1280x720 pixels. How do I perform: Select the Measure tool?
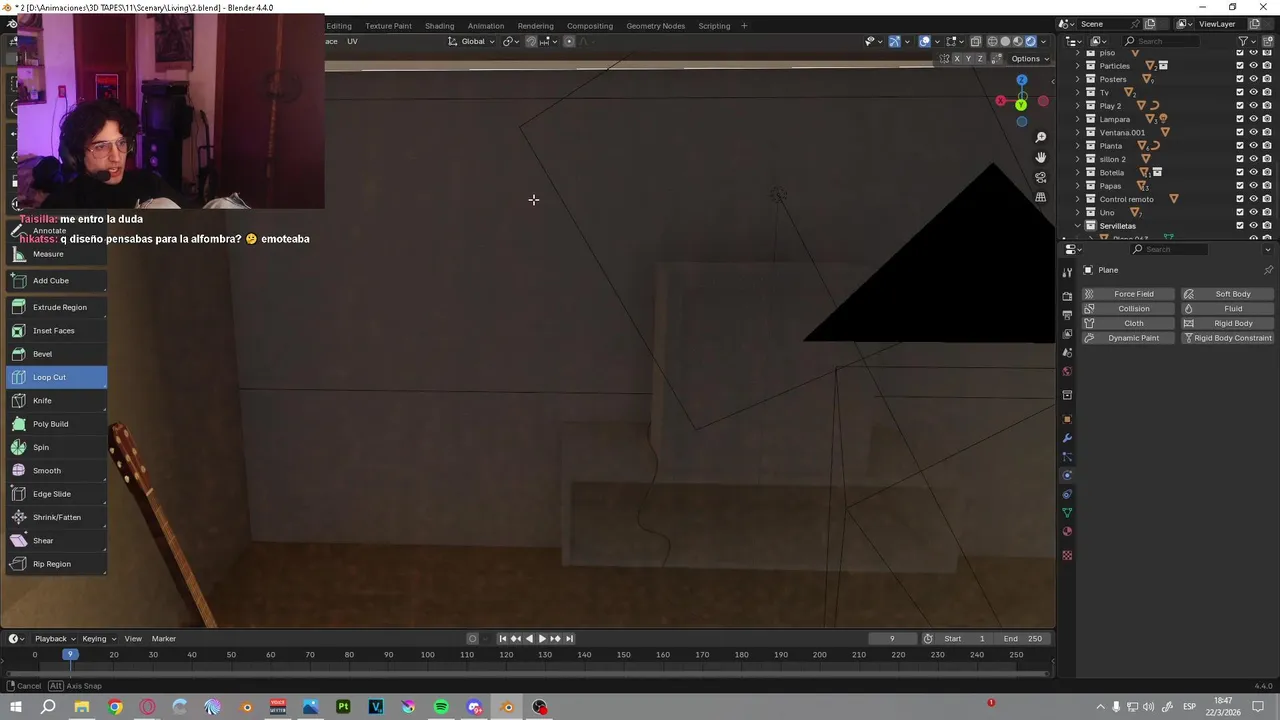click(x=56, y=254)
